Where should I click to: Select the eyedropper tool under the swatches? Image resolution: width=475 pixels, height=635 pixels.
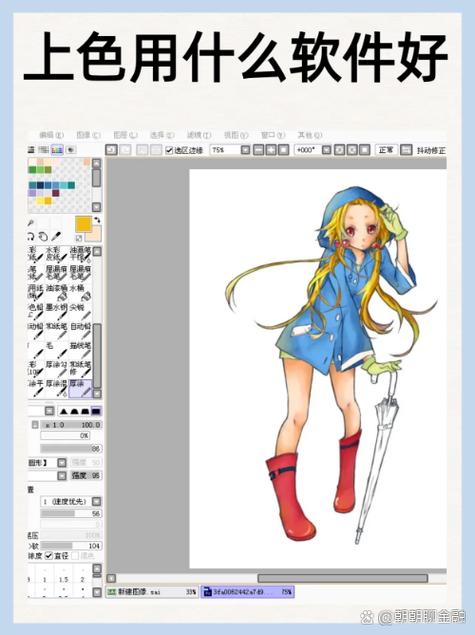pyautogui.click(x=56, y=236)
